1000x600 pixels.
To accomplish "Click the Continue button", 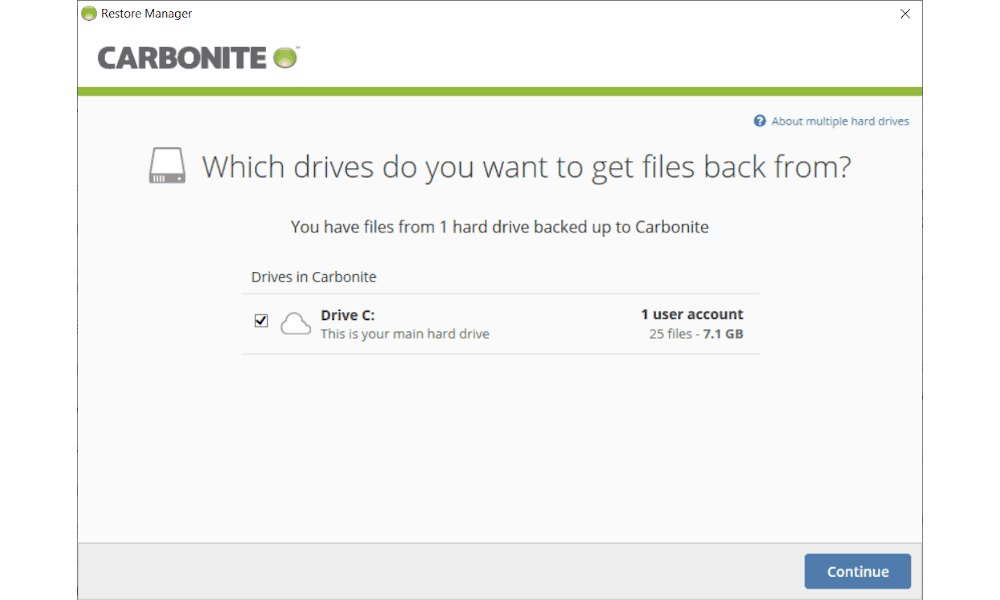I will click(857, 571).
